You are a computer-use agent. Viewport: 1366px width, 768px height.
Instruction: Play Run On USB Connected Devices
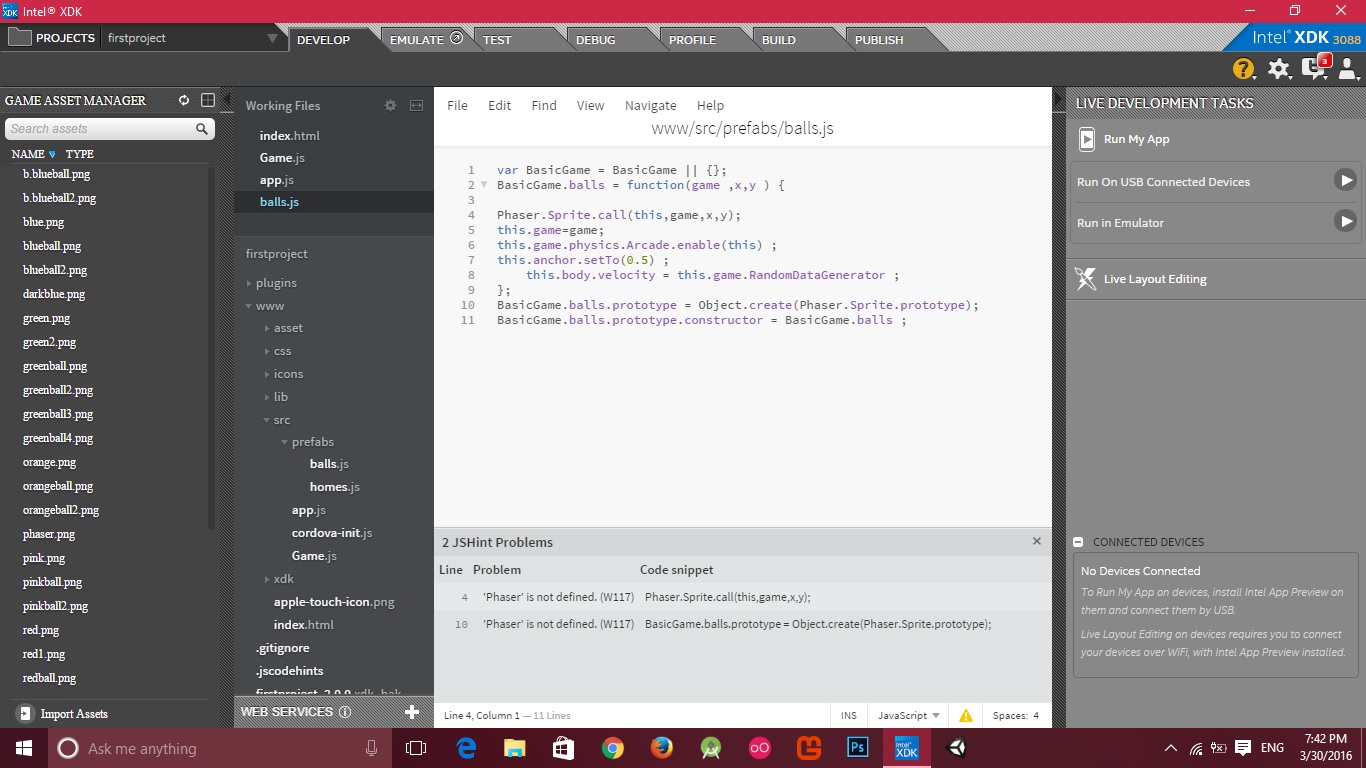1346,180
